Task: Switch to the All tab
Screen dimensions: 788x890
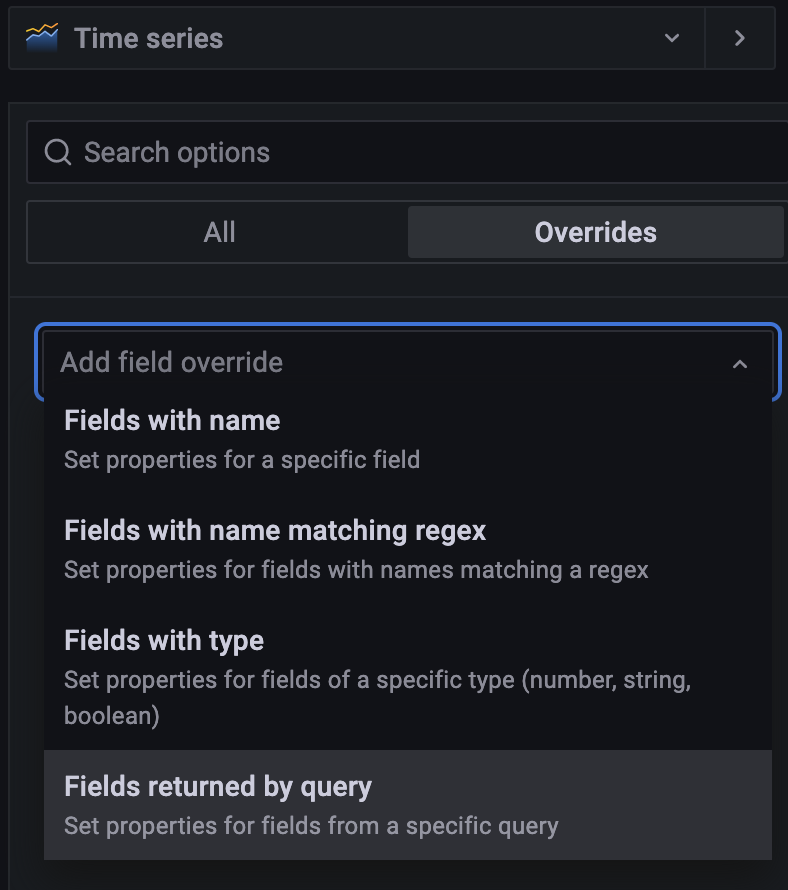Action: (219, 233)
